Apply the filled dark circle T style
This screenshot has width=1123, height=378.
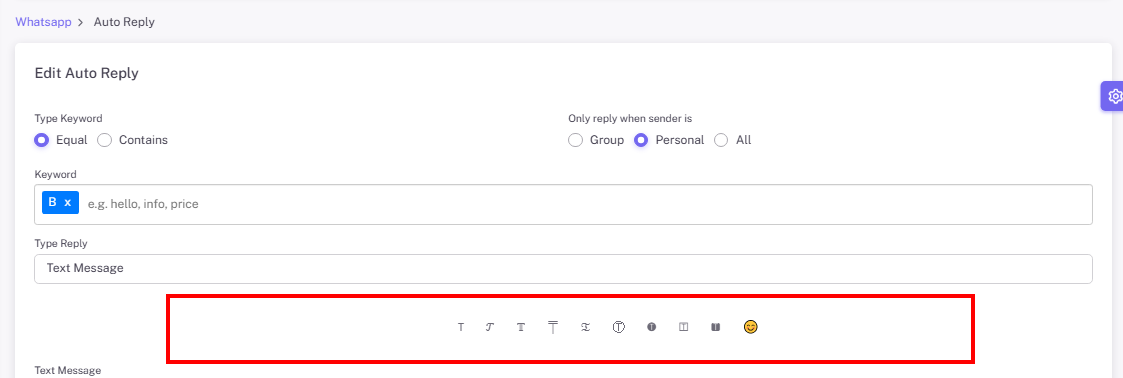[652, 327]
